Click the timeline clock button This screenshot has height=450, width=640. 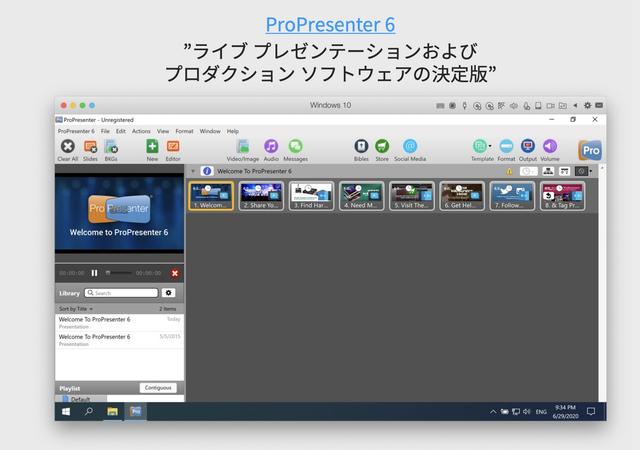pyautogui.click(x=529, y=172)
